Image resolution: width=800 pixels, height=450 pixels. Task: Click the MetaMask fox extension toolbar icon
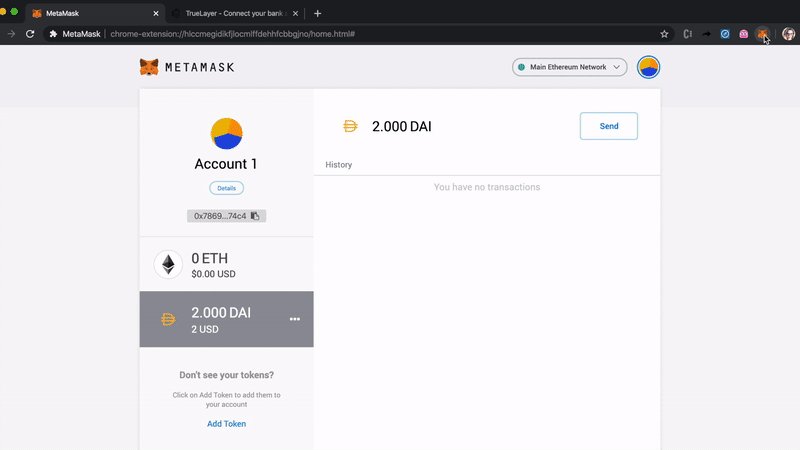762,34
